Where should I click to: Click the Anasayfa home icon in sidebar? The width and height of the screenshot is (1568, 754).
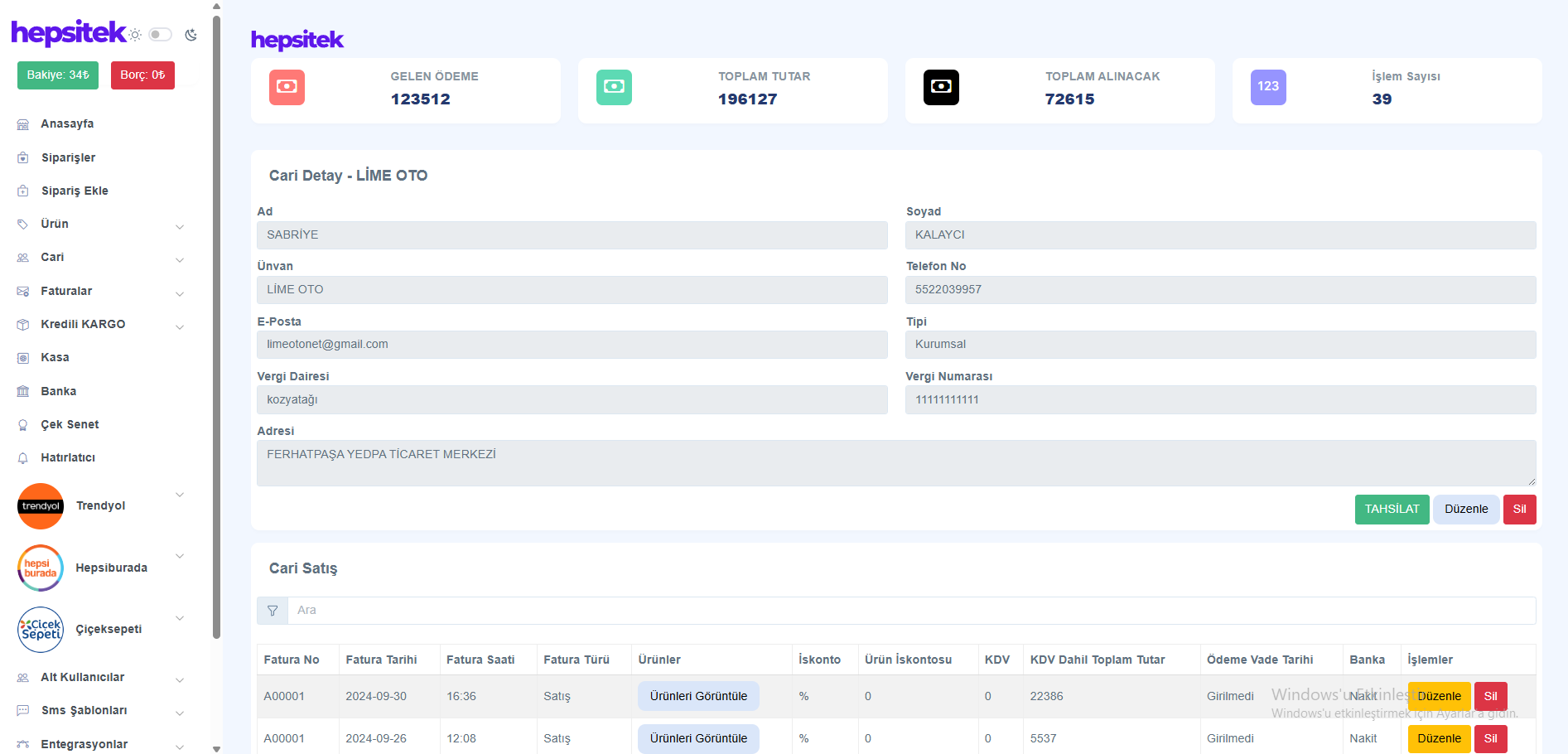click(23, 124)
